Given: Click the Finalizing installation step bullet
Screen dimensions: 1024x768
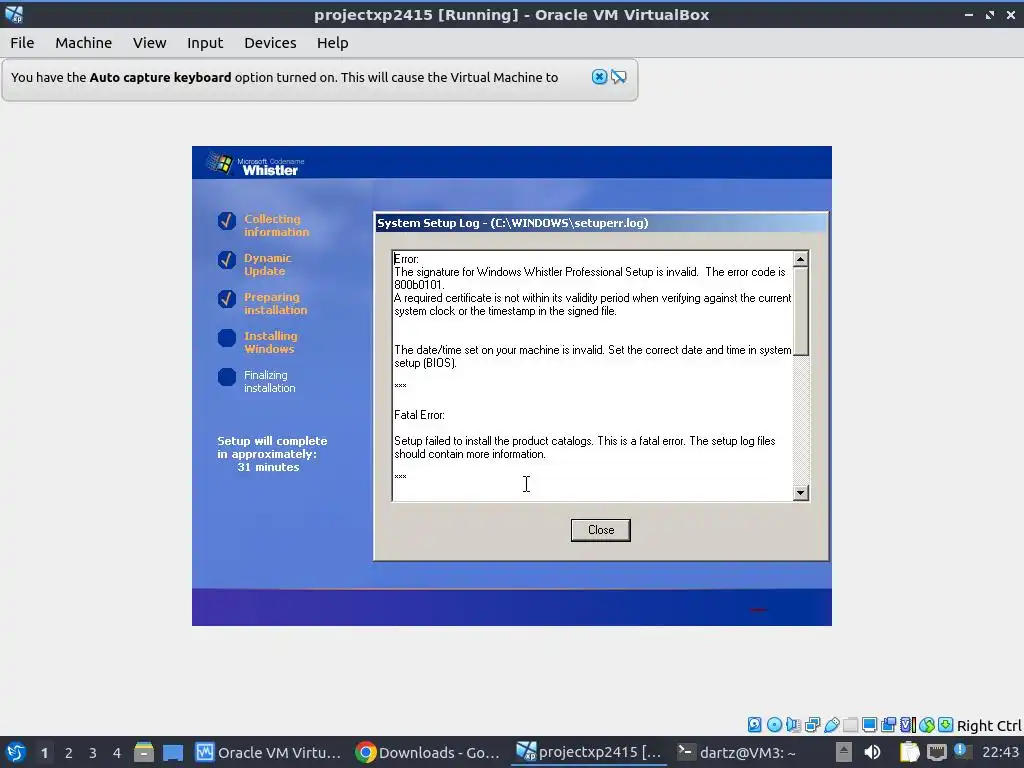Looking at the screenshot, I should 227,377.
